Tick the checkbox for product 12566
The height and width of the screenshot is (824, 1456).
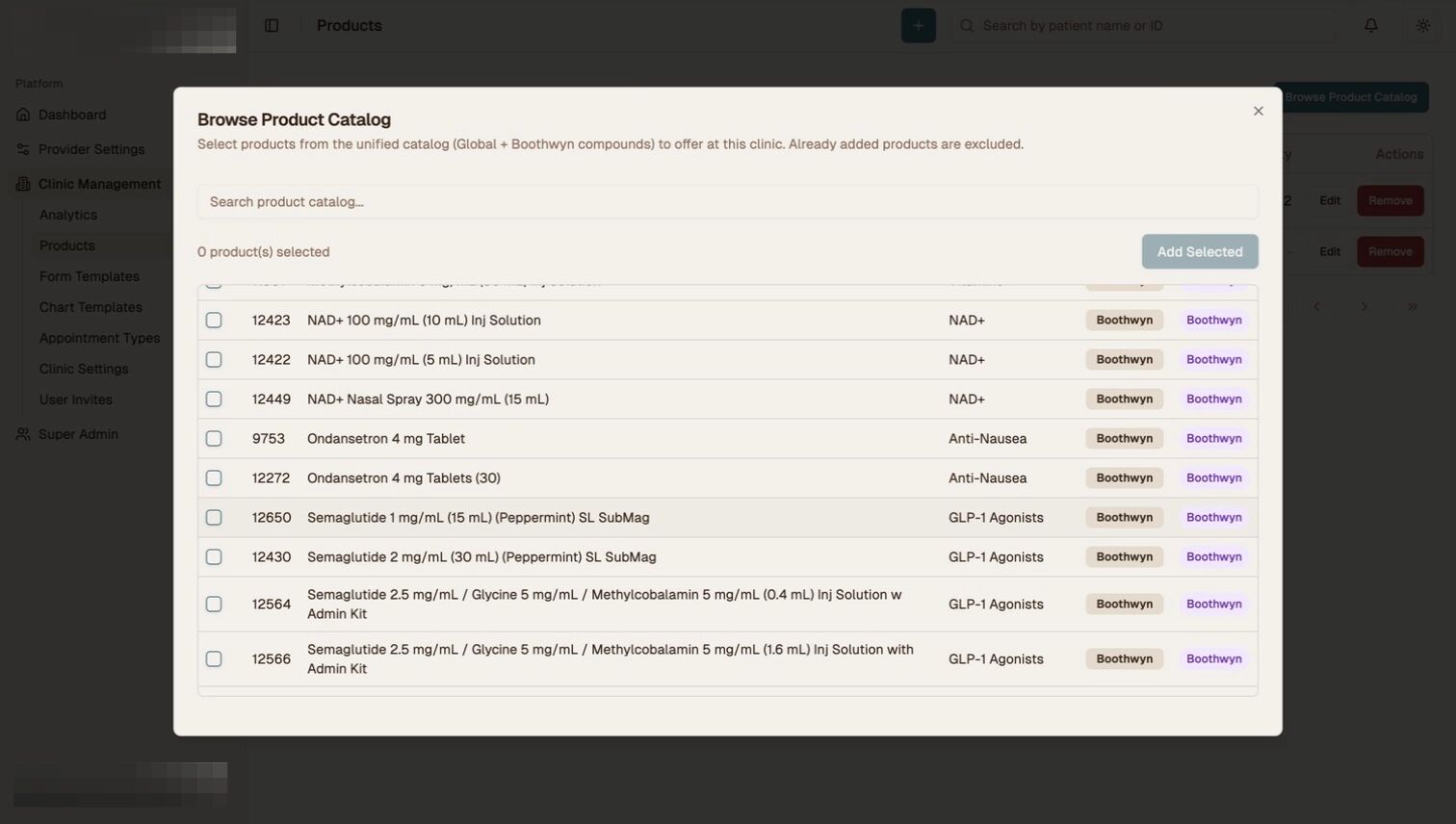[214, 659]
